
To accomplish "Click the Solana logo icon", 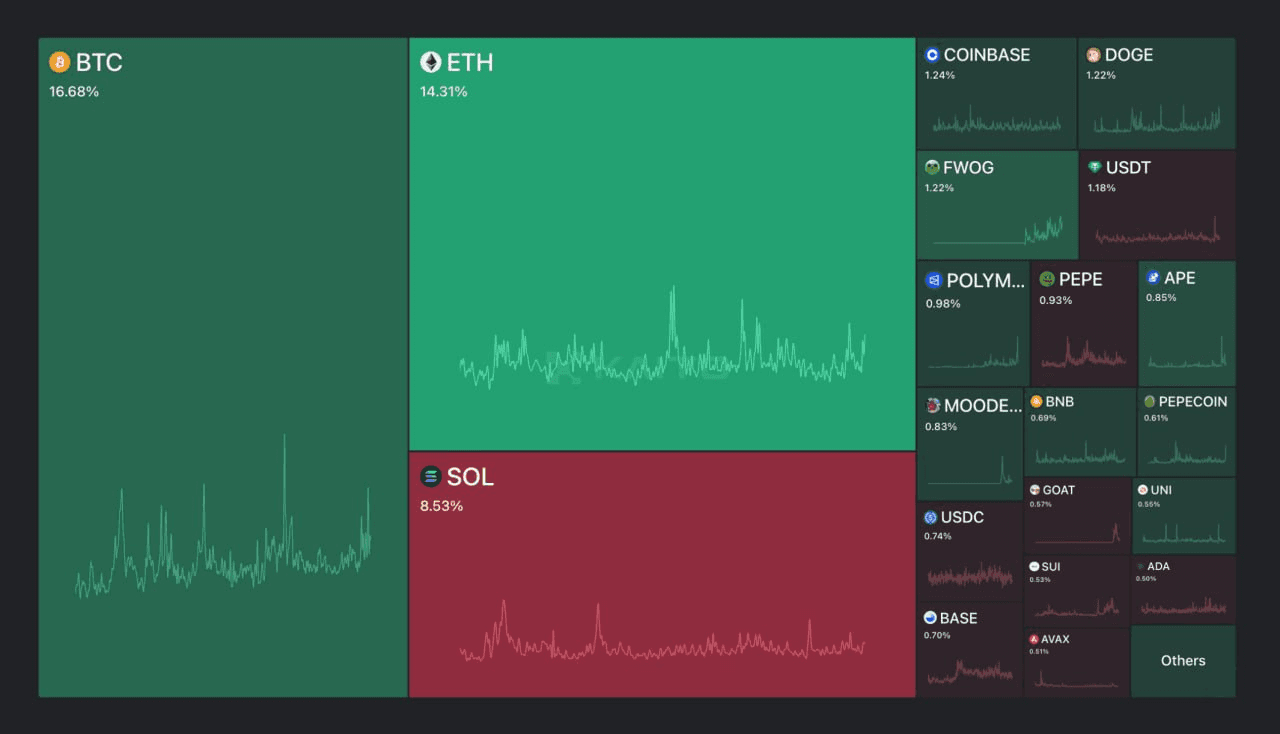I will pos(431,477).
